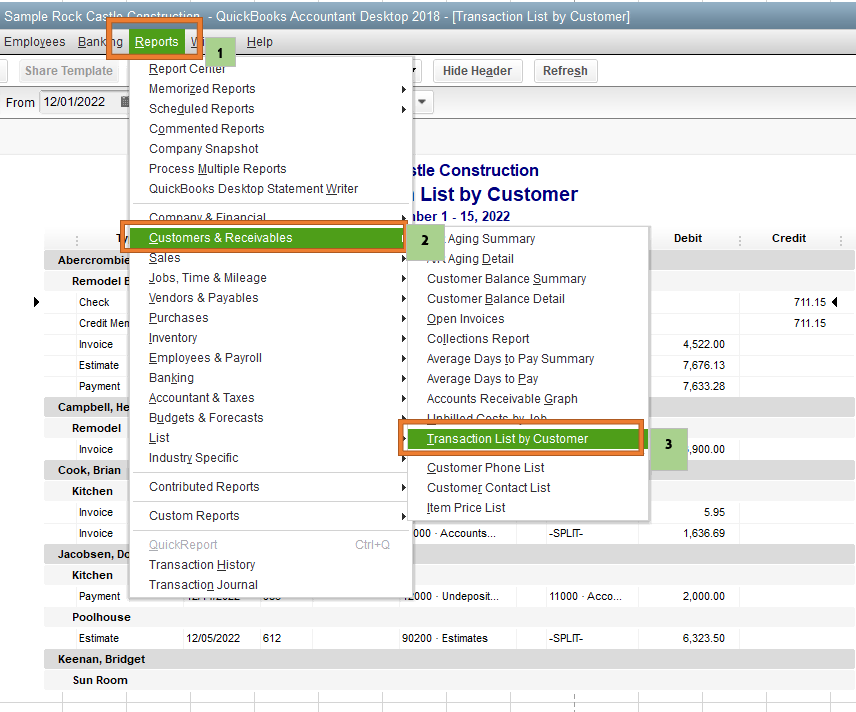Click the Cook, Brian customer row

(x=89, y=470)
